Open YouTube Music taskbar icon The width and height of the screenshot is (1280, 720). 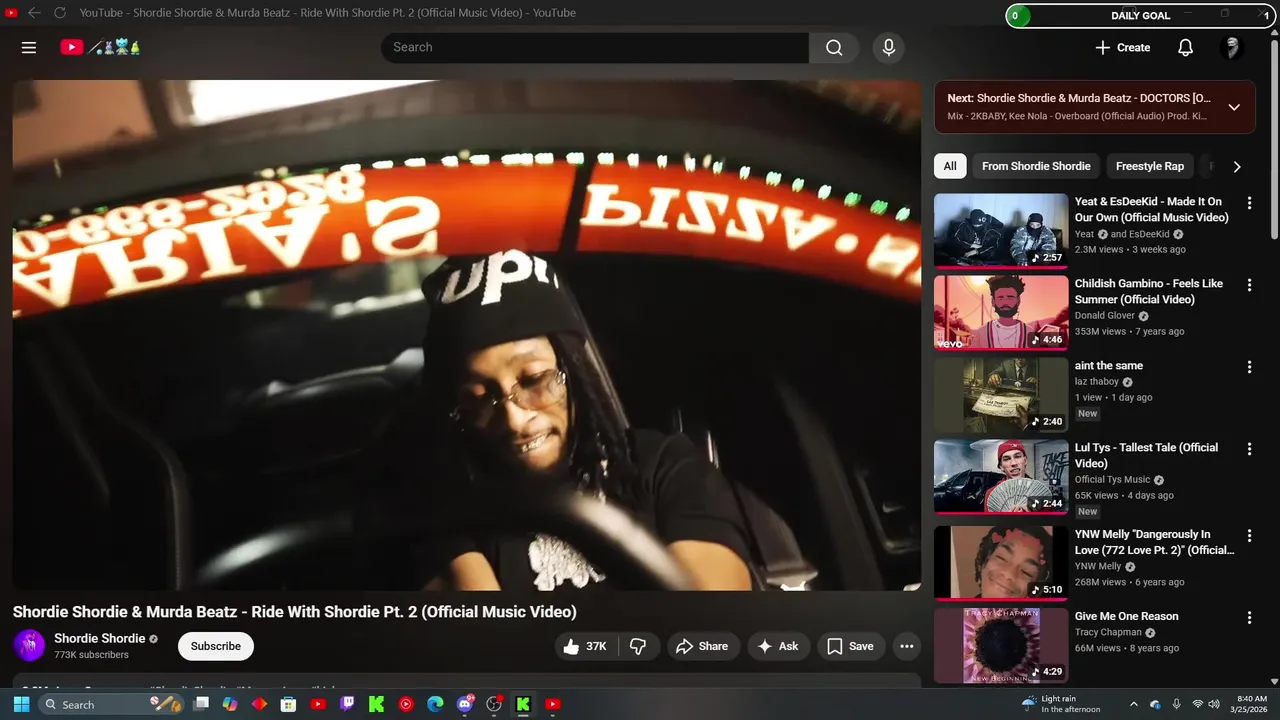point(406,704)
